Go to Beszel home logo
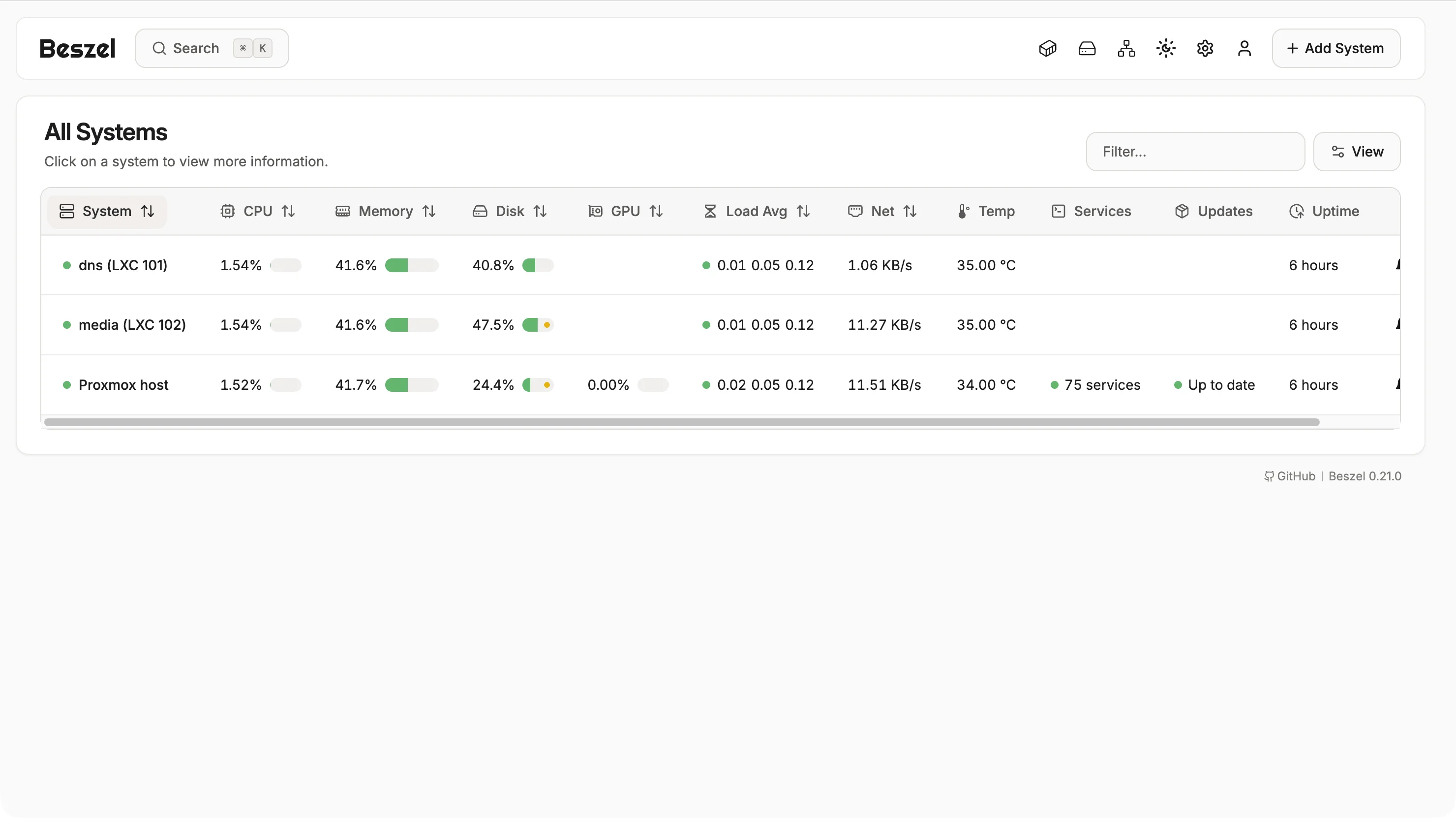Viewport: 1456px width, 818px height. click(x=77, y=49)
